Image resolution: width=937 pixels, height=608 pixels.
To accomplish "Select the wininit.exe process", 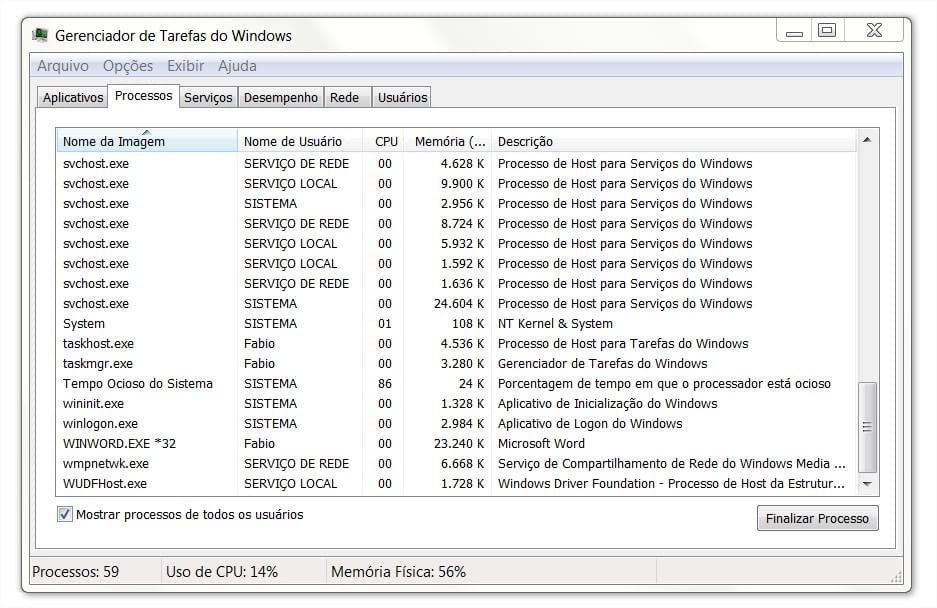I will pos(457,404).
